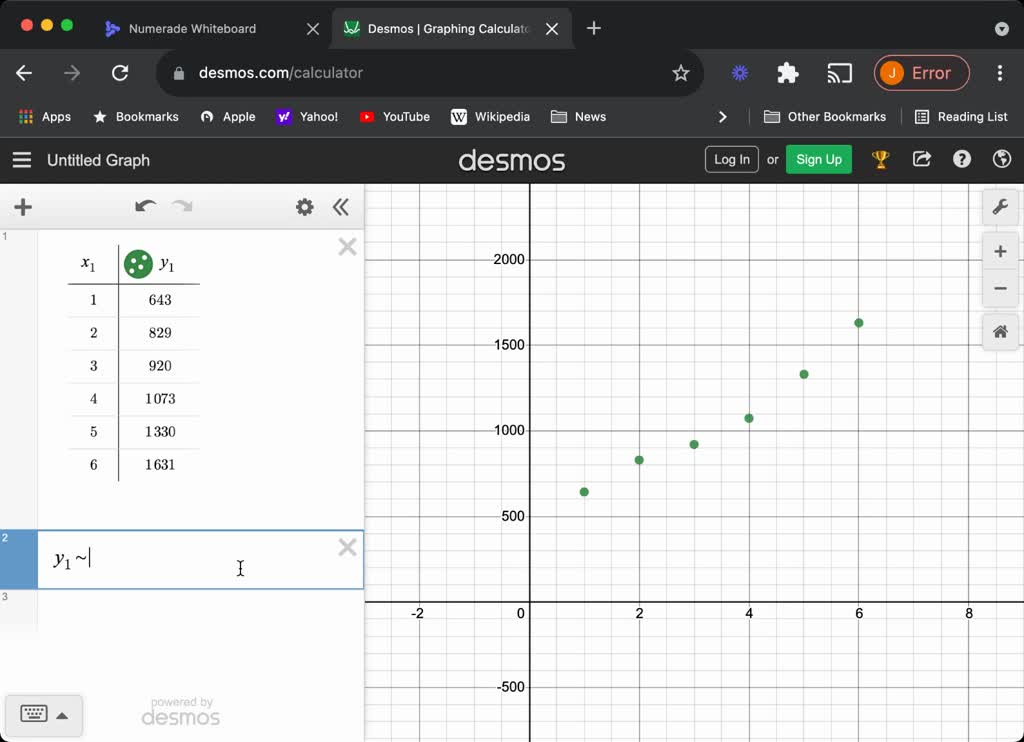Click the Log In button
Viewport: 1024px width, 742px height.
(731, 160)
